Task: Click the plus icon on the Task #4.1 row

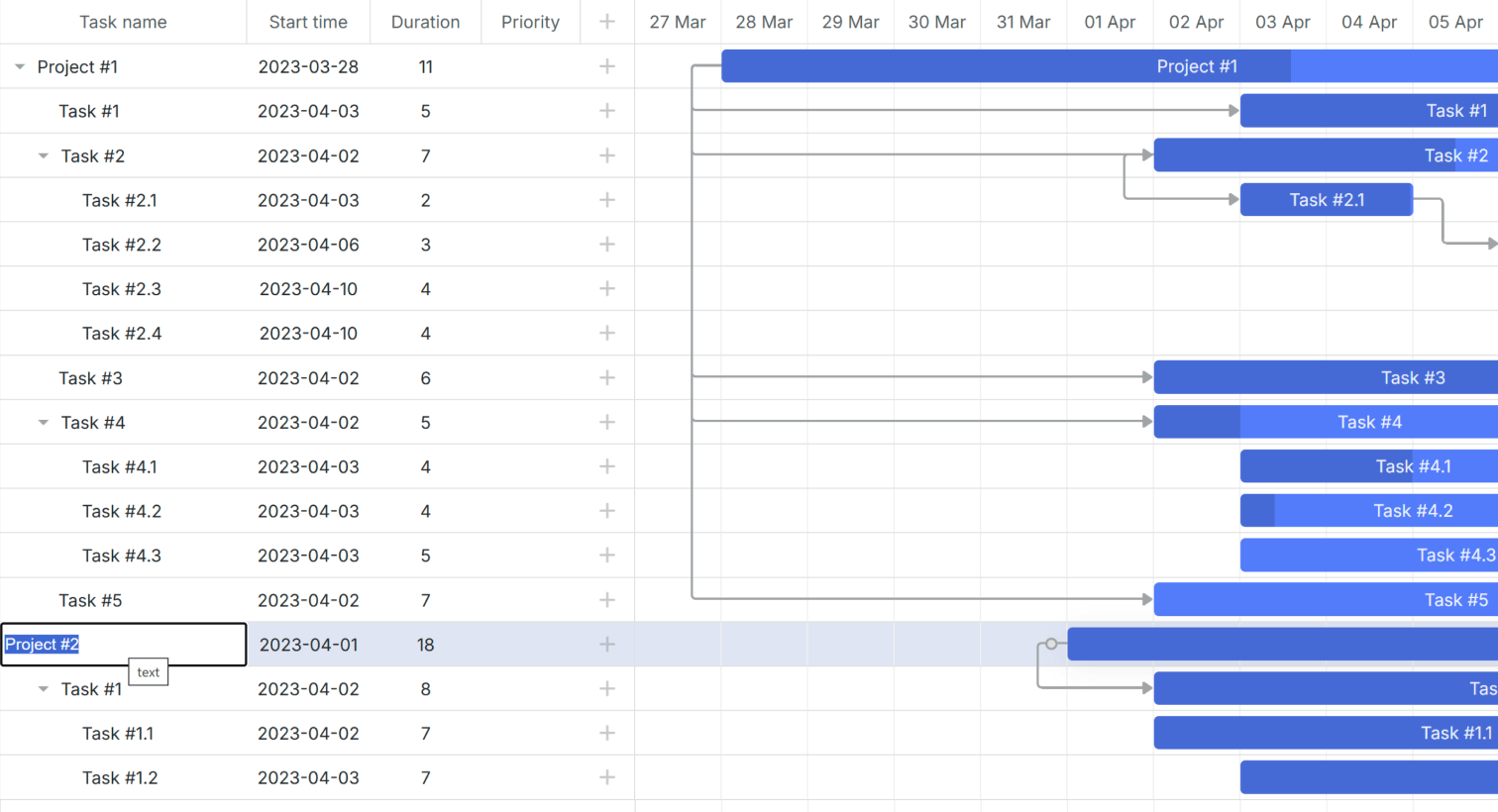Action: [605, 466]
